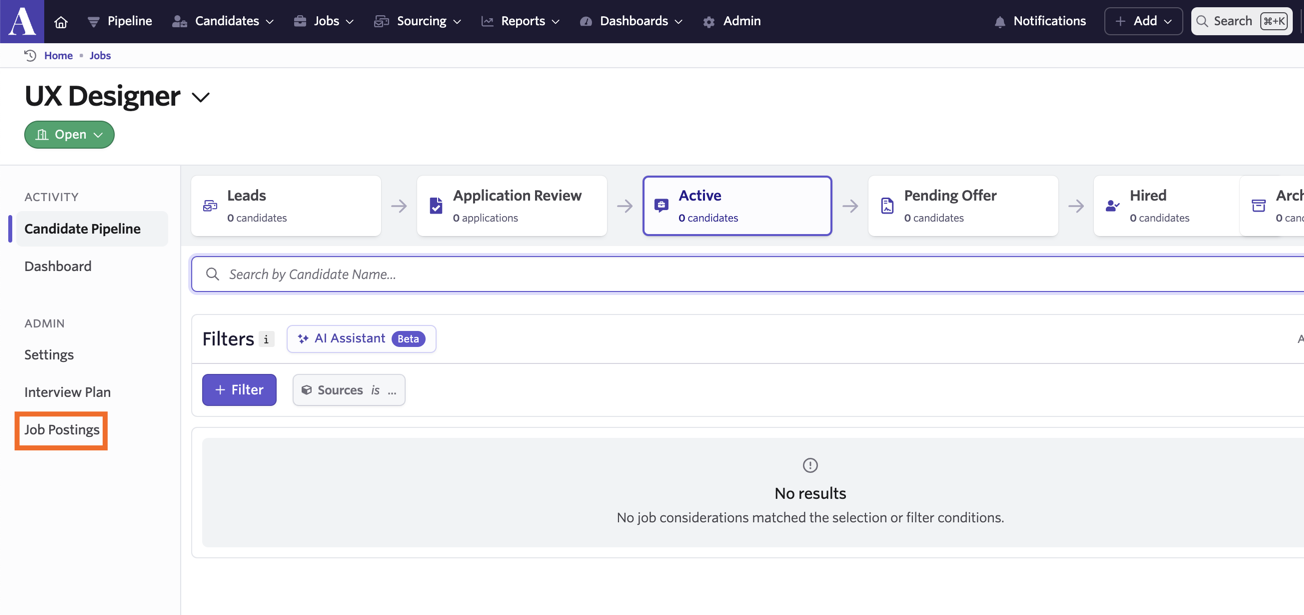Click the AI Assistant sparkle icon
This screenshot has width=1304, height=615.
point(303,339)
